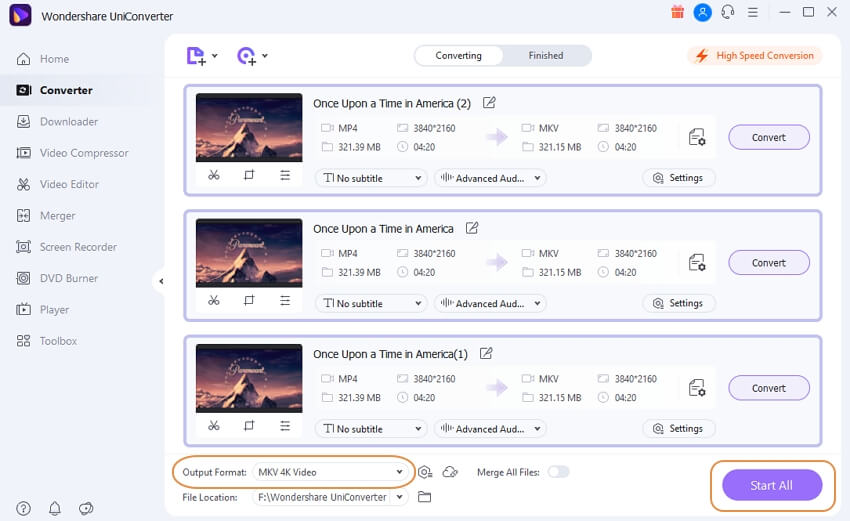Viewport: 850px width, 521px height.
Task: Open output file settings icon for America (2)
Action: point(697,137)
